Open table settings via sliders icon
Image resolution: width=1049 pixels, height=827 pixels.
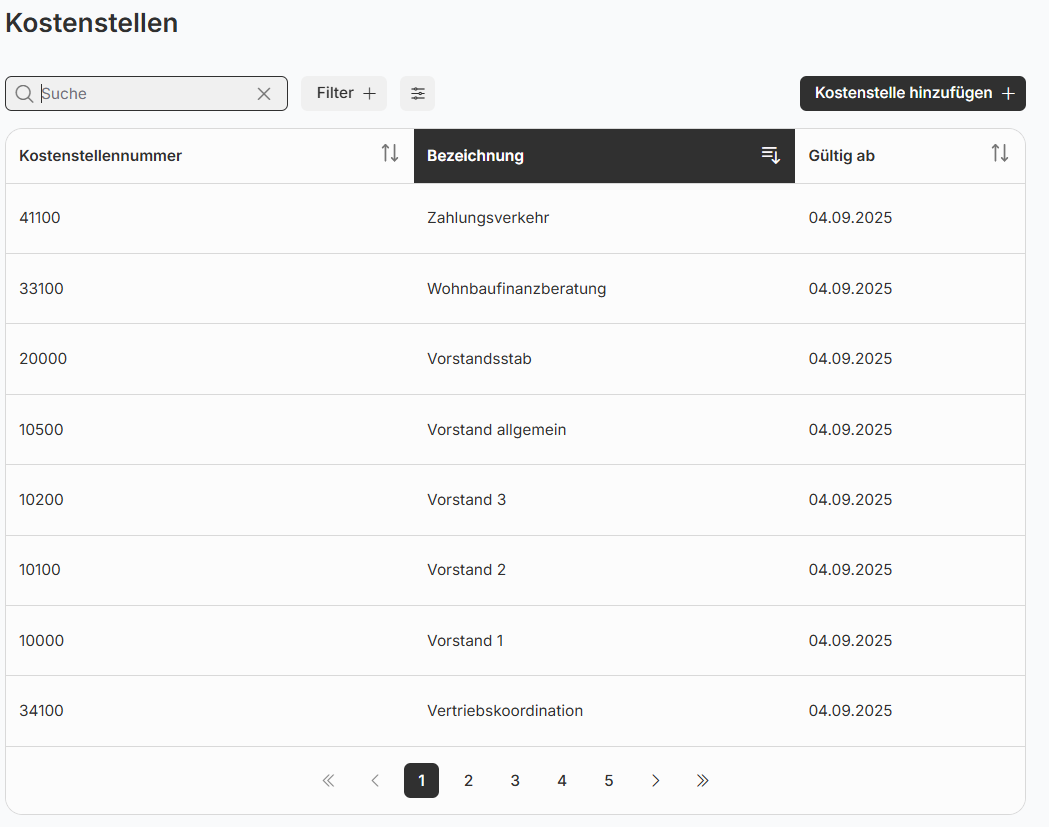417,93
